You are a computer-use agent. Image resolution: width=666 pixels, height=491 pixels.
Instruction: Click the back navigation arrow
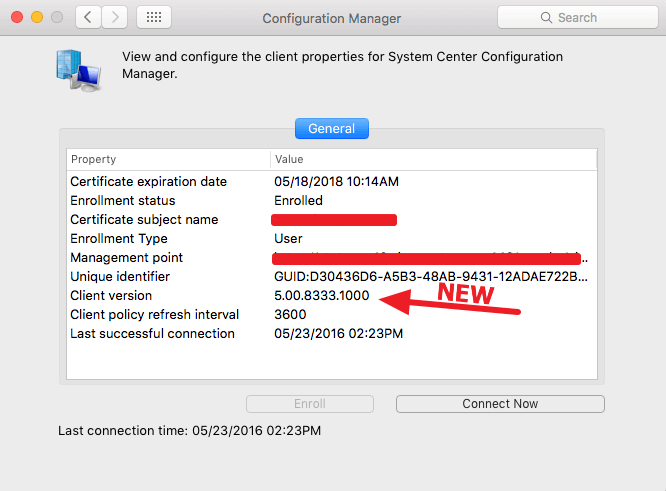coord(88,17)
